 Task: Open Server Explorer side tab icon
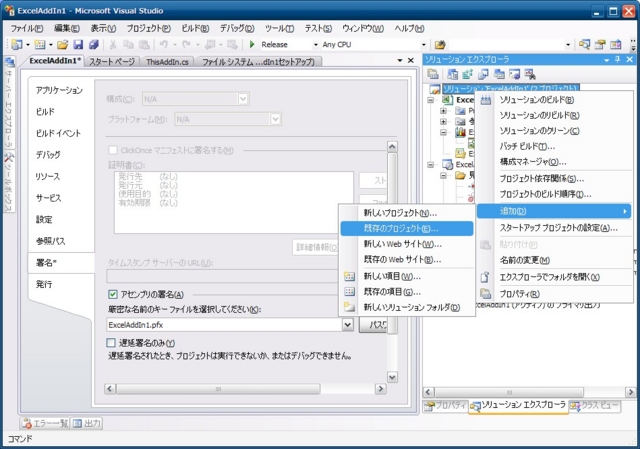point(9,62)
